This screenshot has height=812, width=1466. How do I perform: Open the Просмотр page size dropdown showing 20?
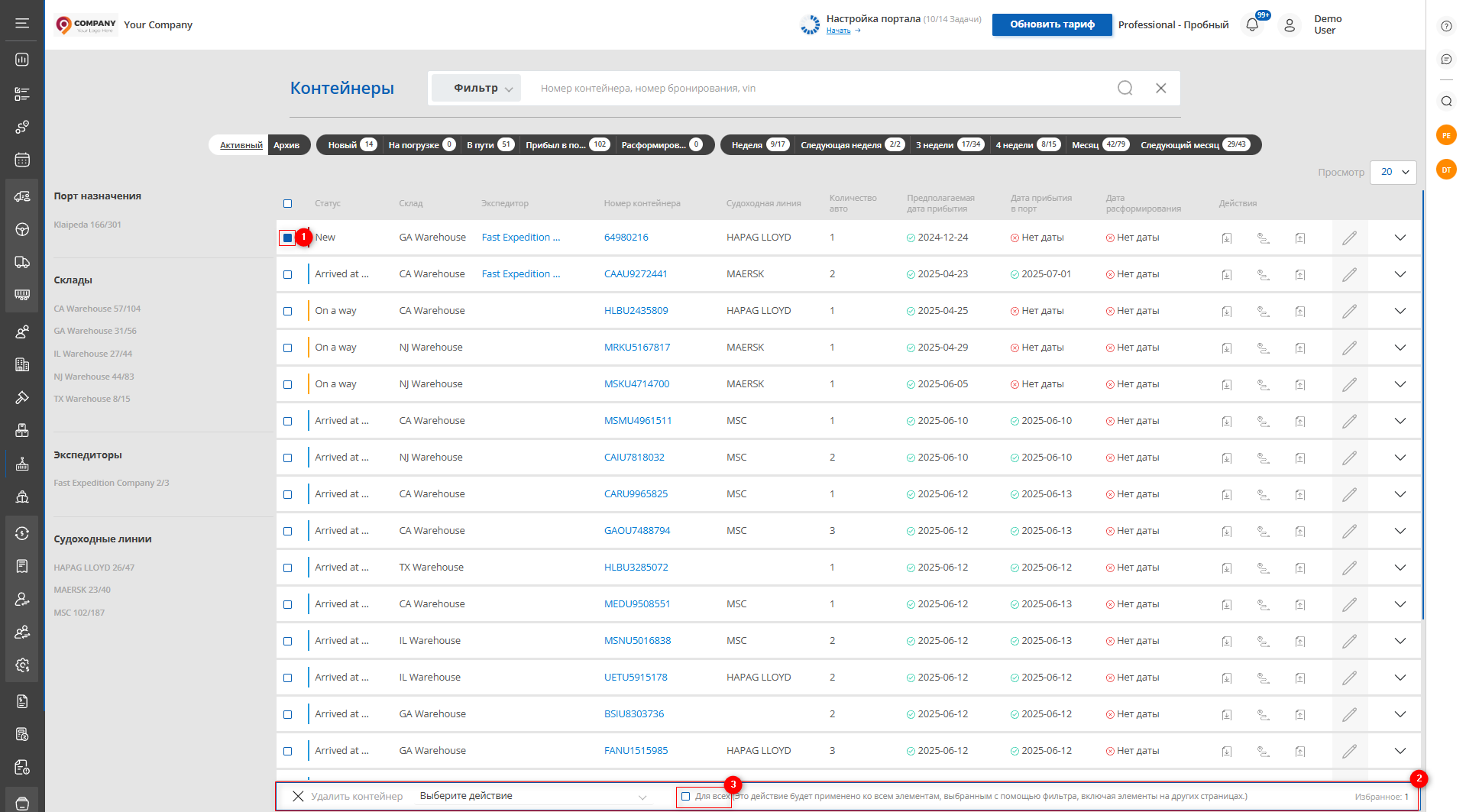[1393, 172]
